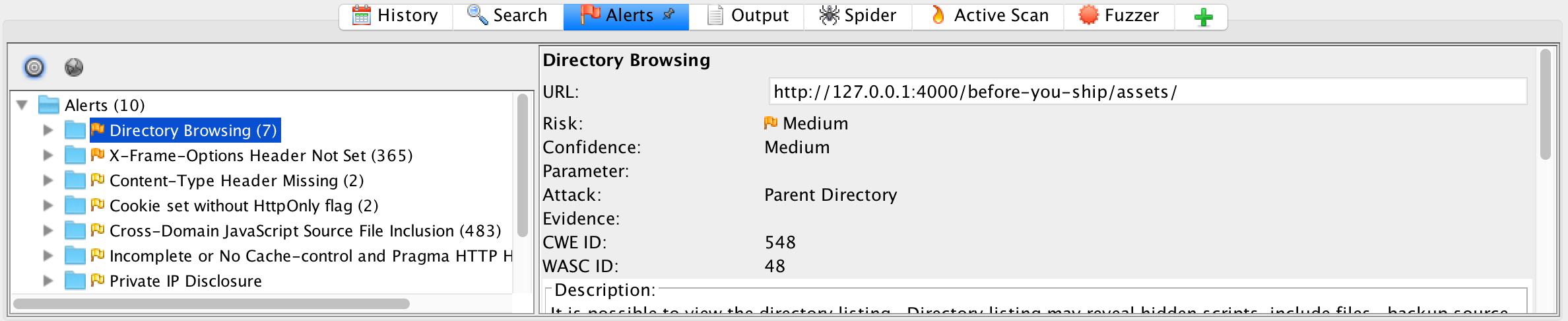This screenshot has height=321, width=1568.
Task: Expand Cookie set without HttpOnly flag node
Action: click(x=48, y=205)
